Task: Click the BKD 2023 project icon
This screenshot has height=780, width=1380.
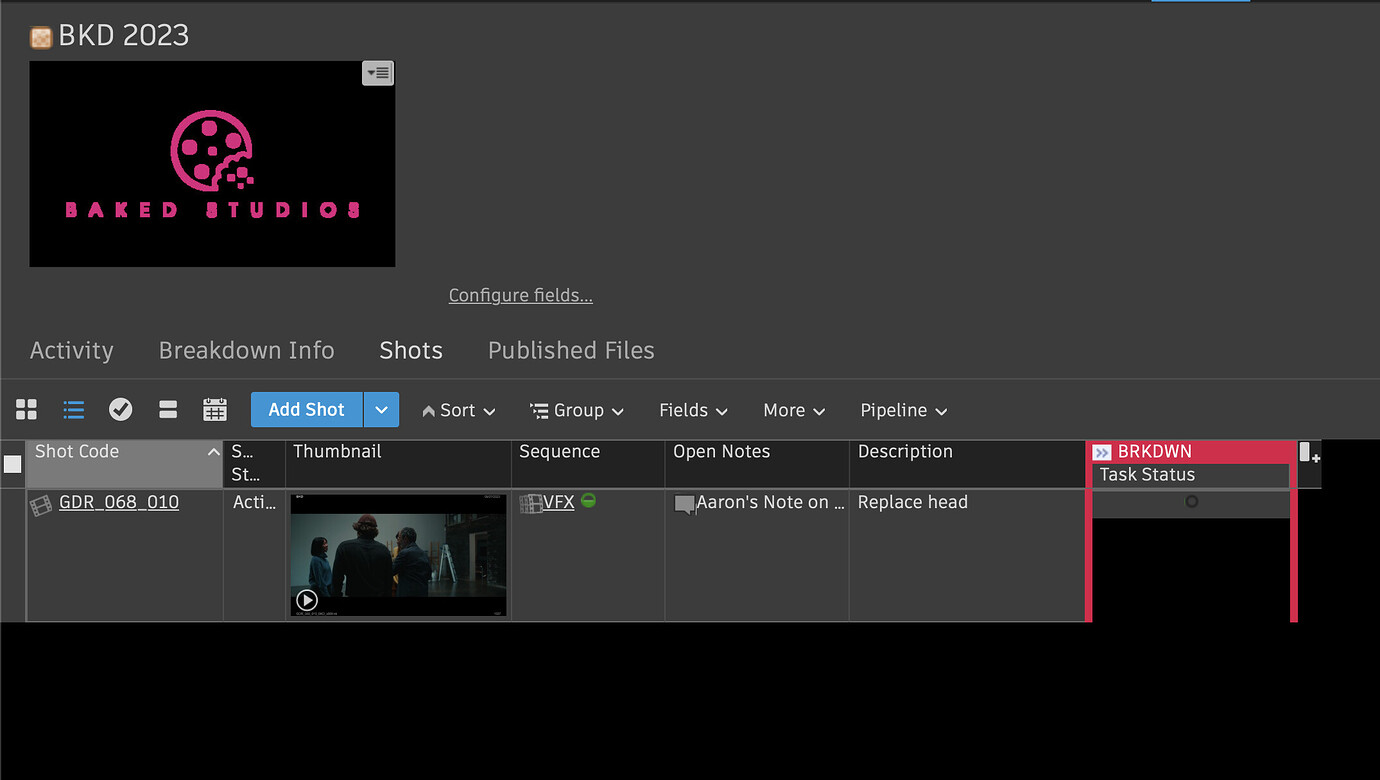Action: point(41,37)
